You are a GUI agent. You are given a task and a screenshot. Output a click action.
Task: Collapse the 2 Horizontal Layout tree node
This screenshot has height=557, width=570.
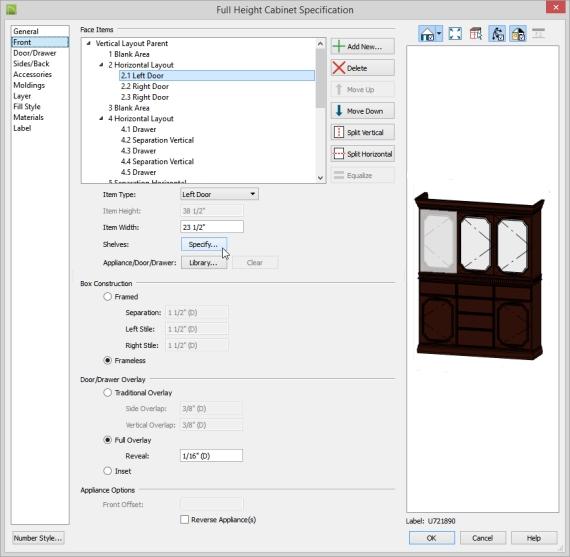point(101,65)
